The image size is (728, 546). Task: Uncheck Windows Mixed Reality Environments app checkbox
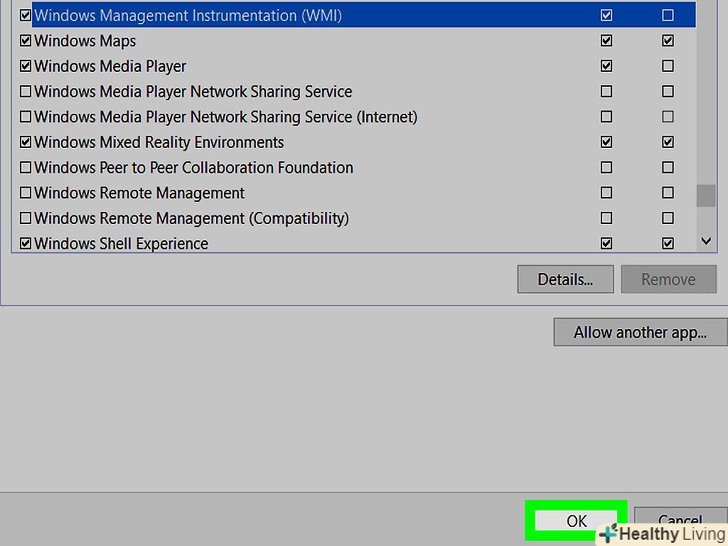point(26,142)
